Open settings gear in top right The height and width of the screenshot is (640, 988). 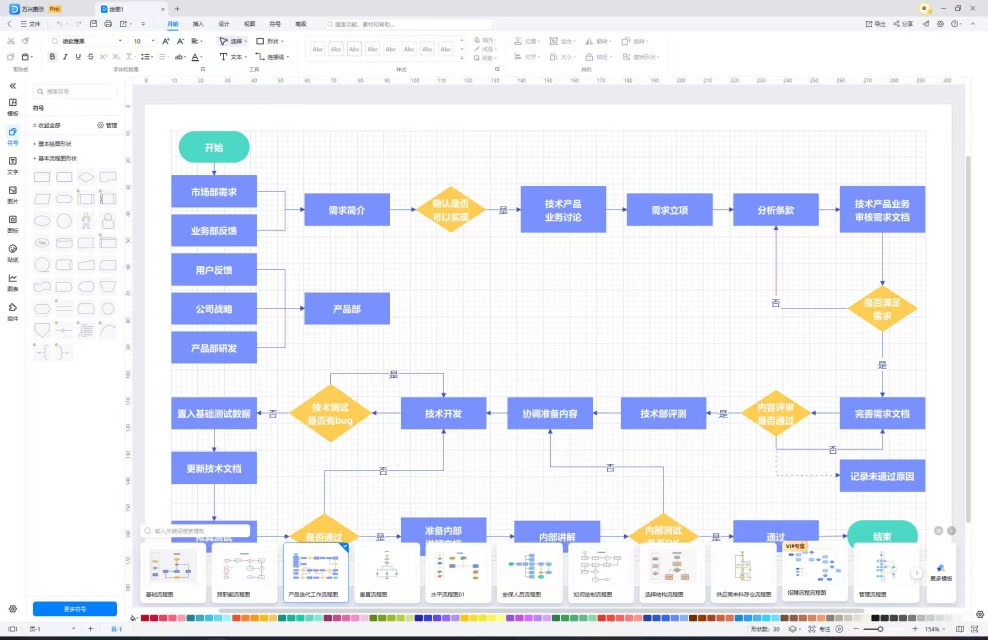point(940,24)
